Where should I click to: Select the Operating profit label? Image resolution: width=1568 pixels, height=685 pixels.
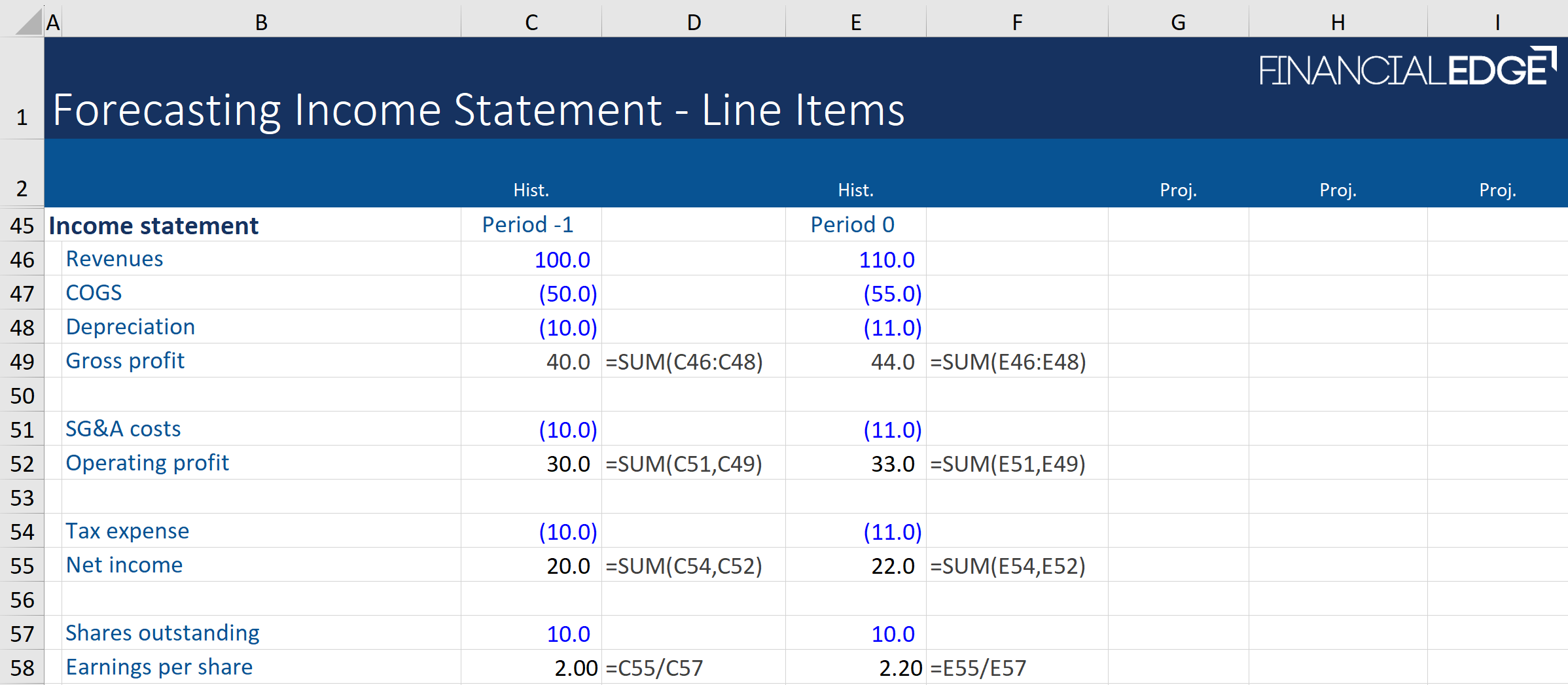(x=147, y=463)
